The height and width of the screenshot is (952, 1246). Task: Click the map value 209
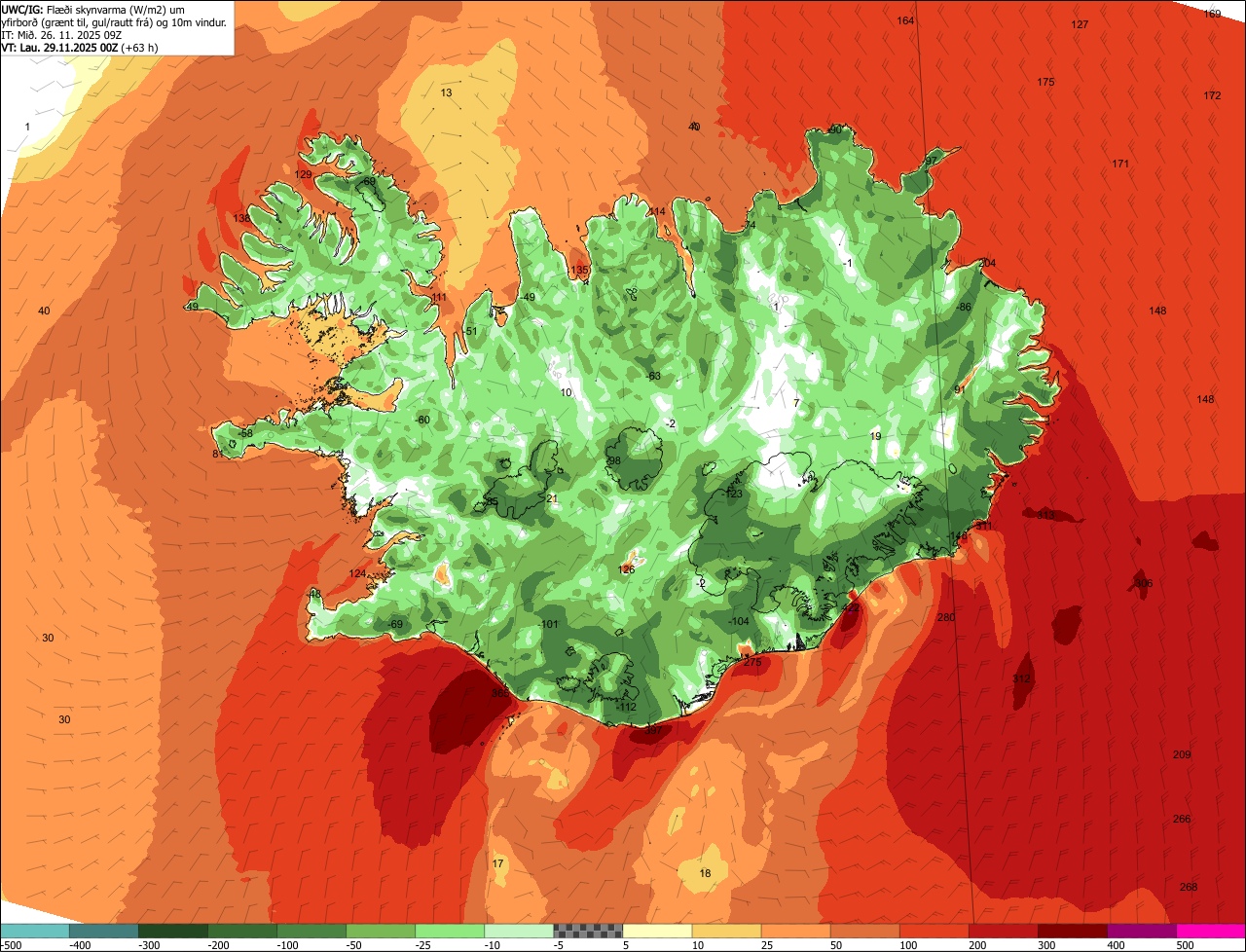pos(1182,754)
